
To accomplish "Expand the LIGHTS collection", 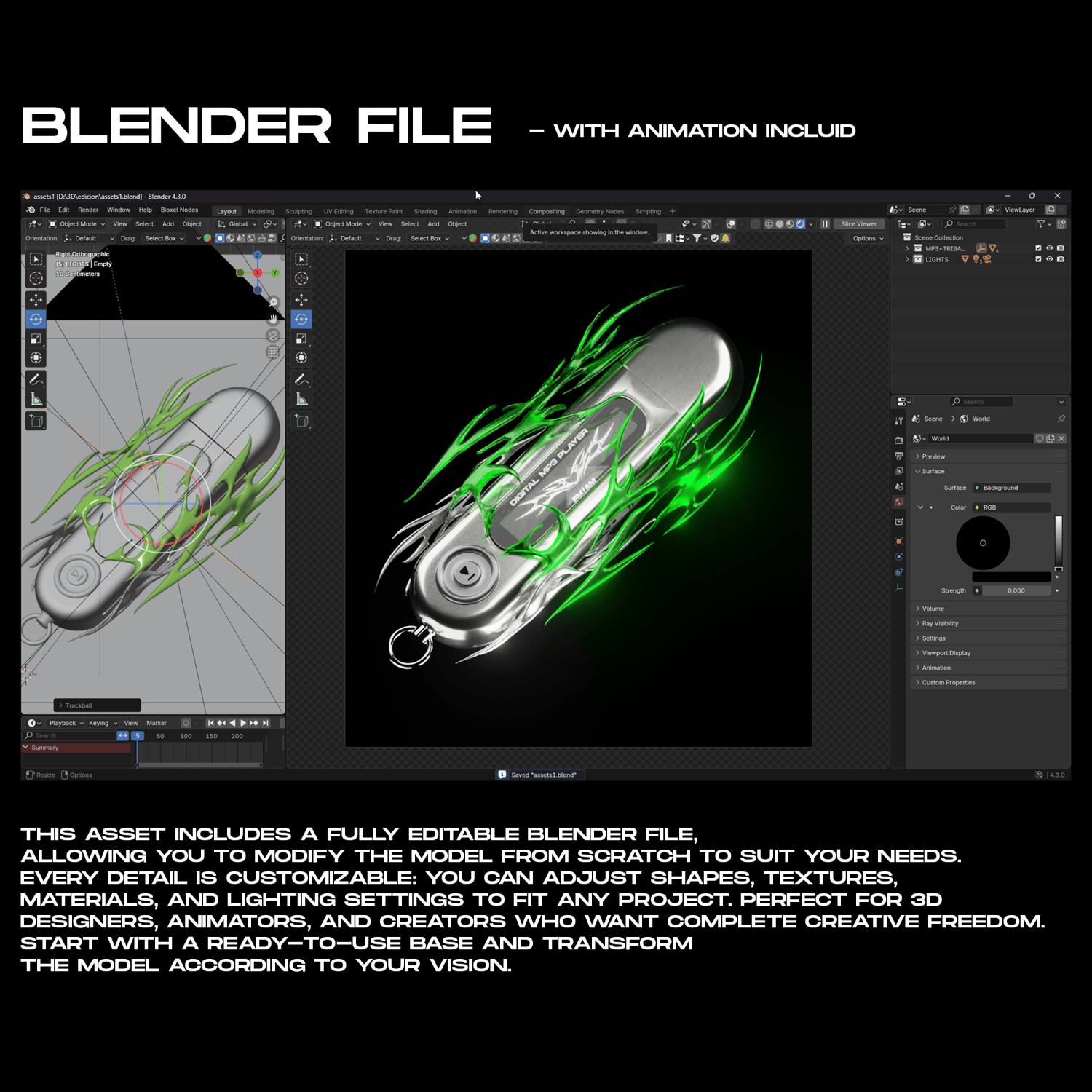I will 907,259.
